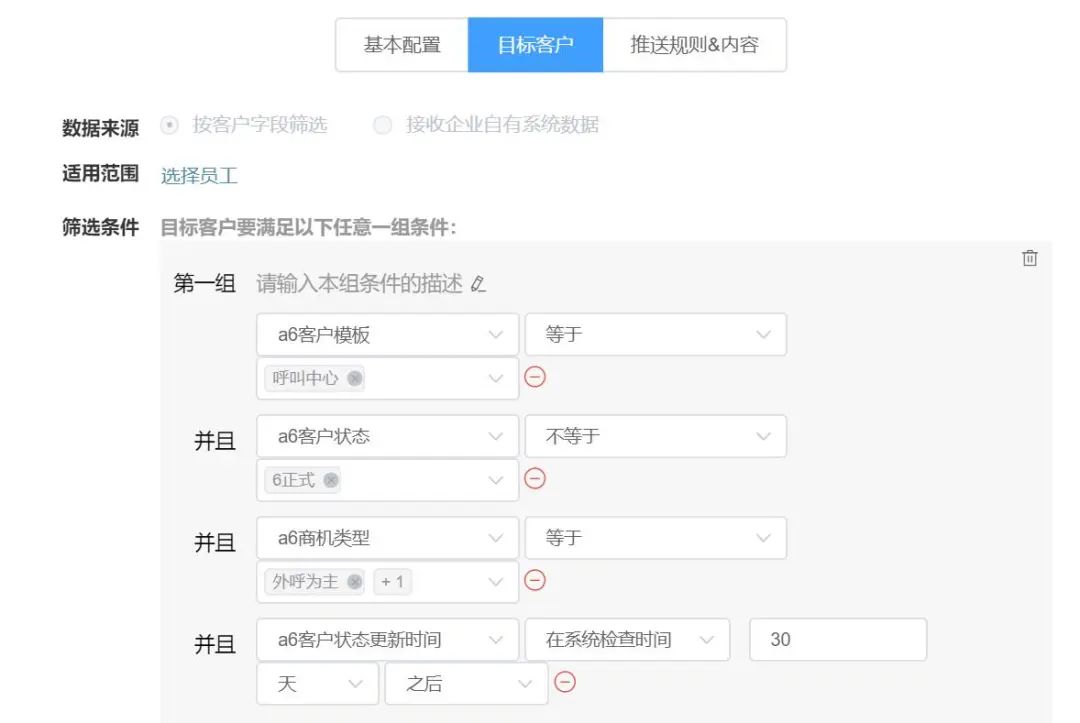Delete the first condition group via trash icon
The width and height of the screenshot is (1080, 723).
click(x=1029, y=258)
